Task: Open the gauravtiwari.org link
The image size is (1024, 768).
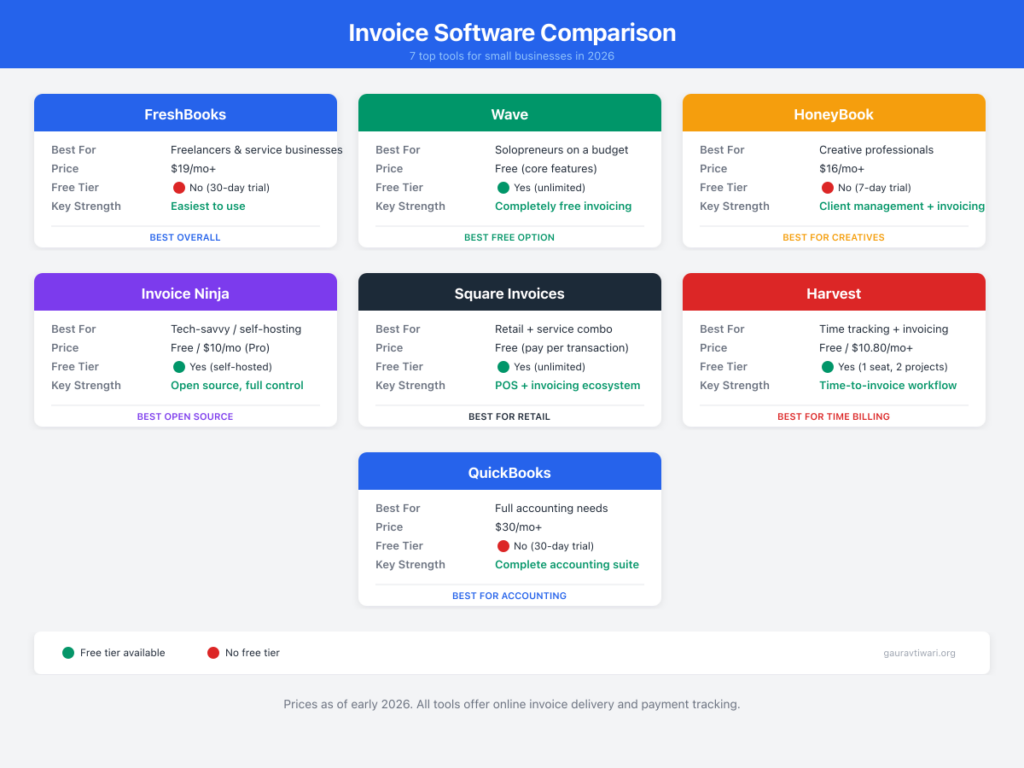Action: pos(920,652)
